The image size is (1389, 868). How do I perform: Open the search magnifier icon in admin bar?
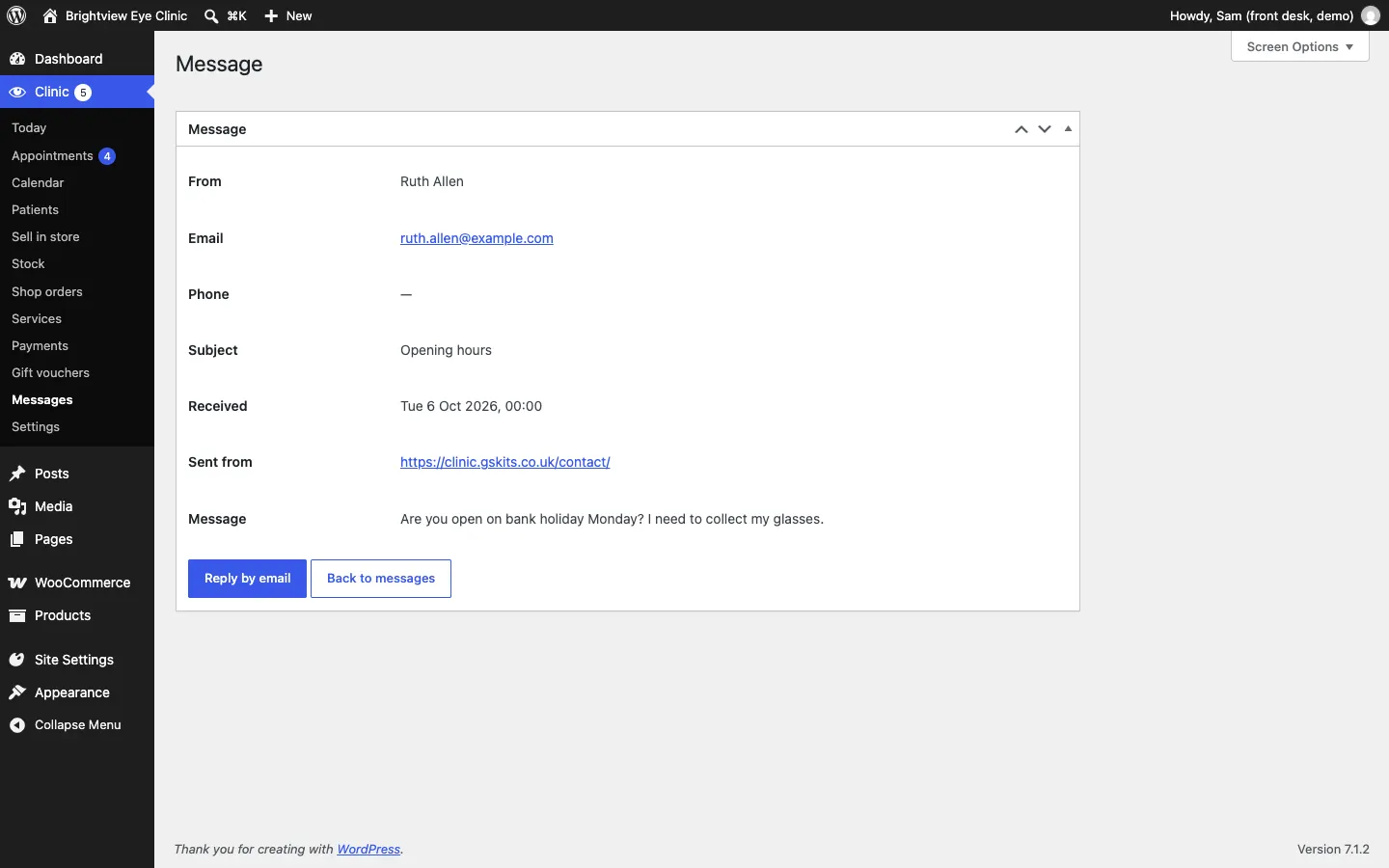[x=211, y=16]
